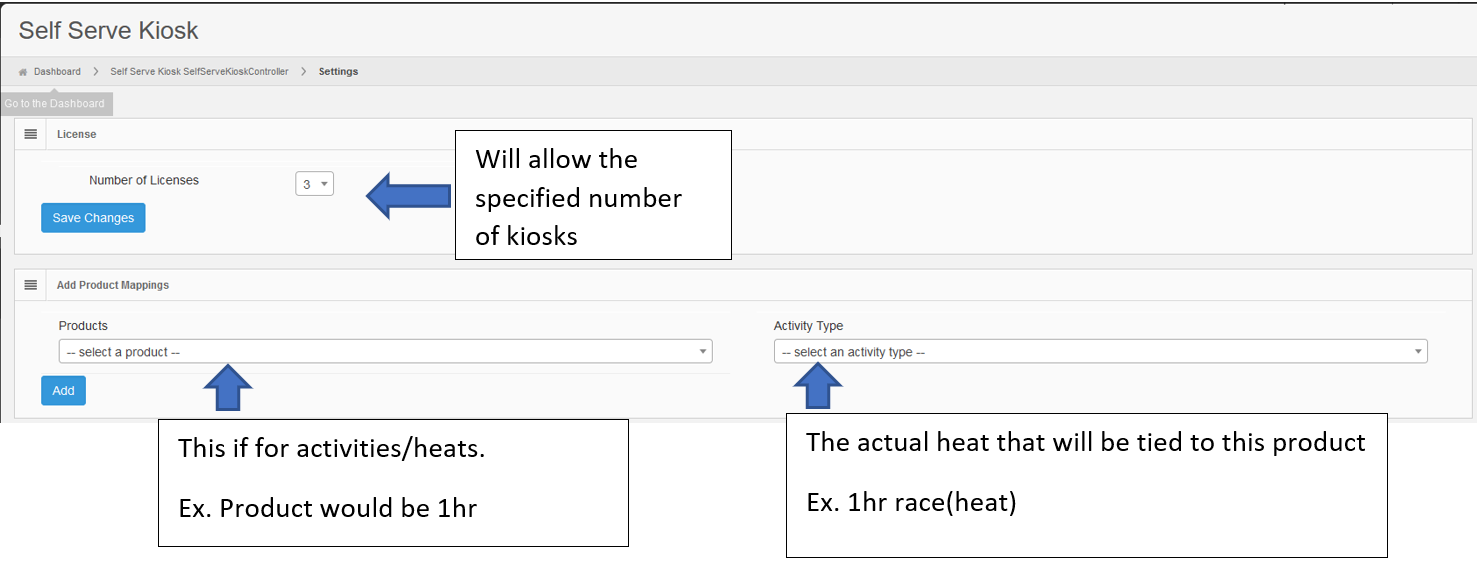Click the Add Product Mappings panel menu icon

coord(31,285)
